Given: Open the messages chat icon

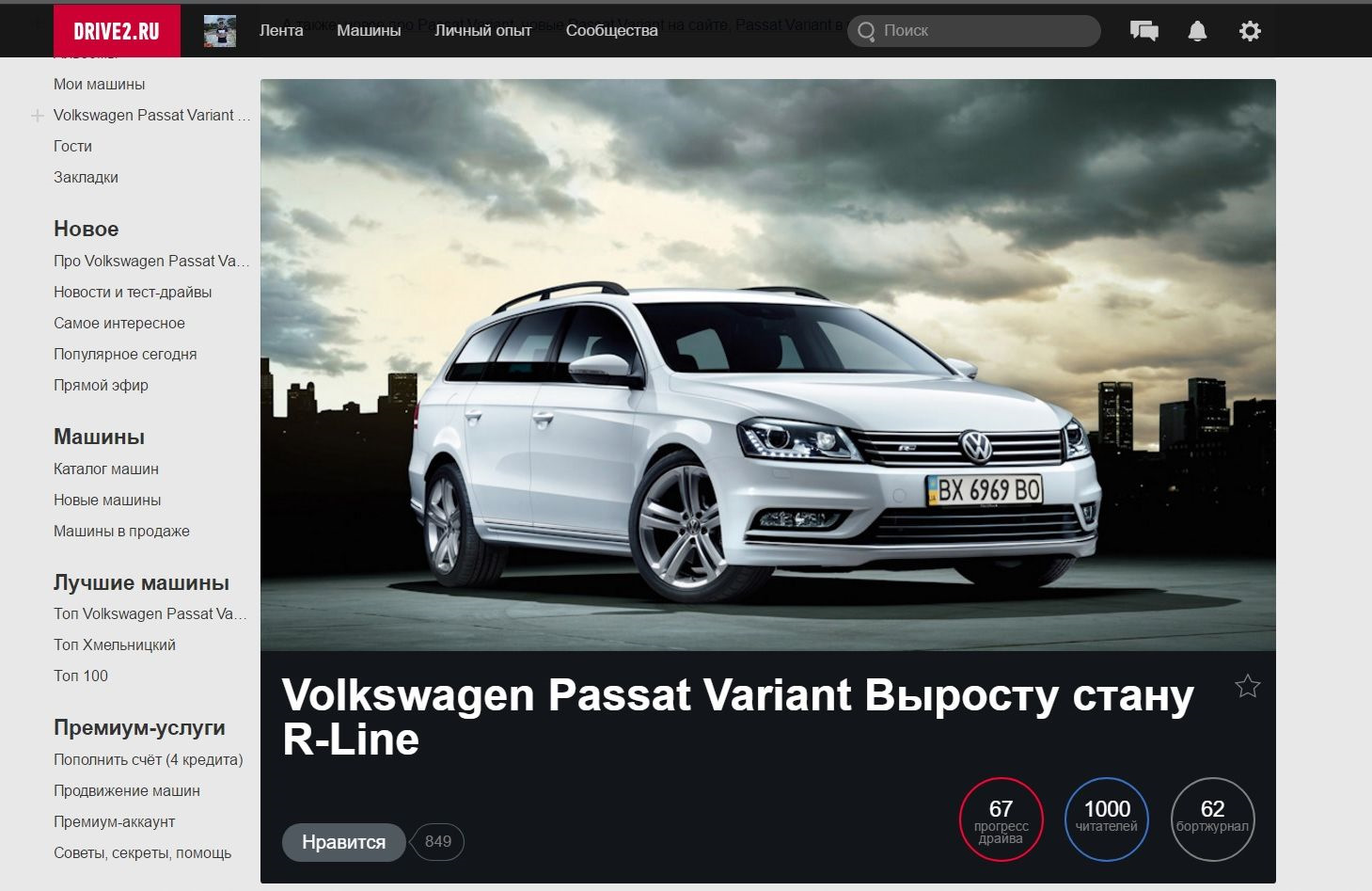Looking at the screenshot, I should pyautogui.click(x=1143, y=31).
